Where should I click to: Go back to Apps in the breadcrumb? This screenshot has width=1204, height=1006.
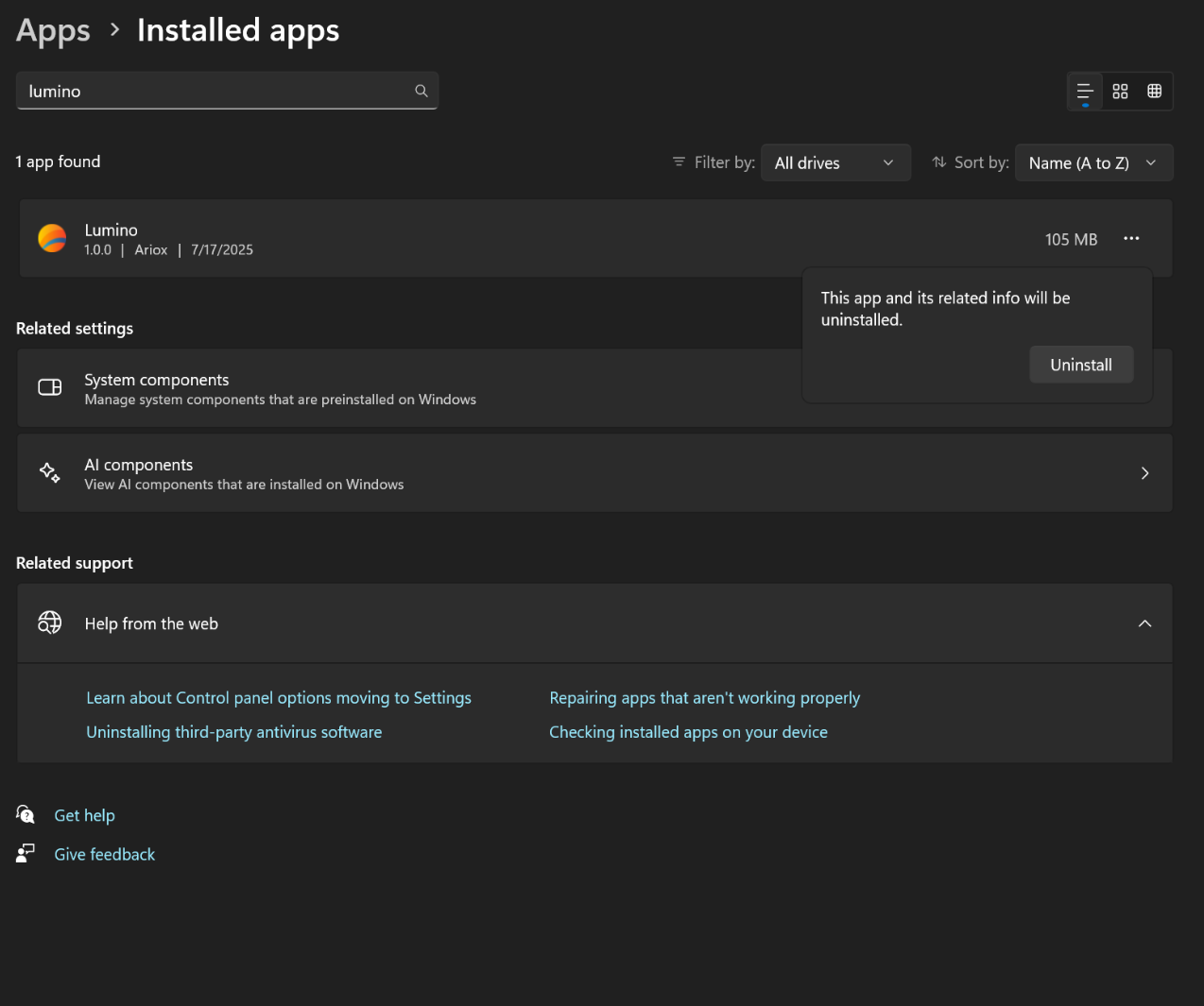coord(53,31)
